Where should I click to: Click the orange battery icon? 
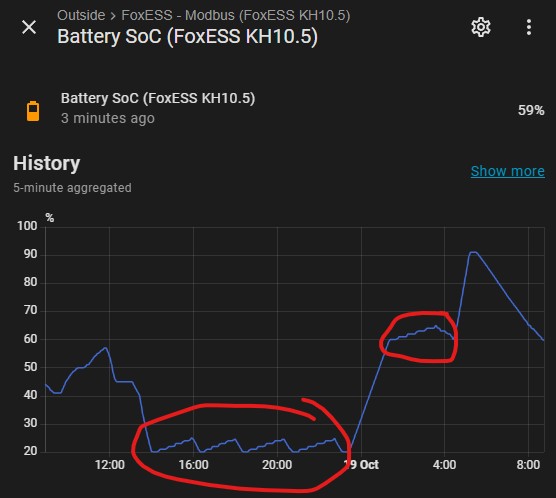point(33,111)
